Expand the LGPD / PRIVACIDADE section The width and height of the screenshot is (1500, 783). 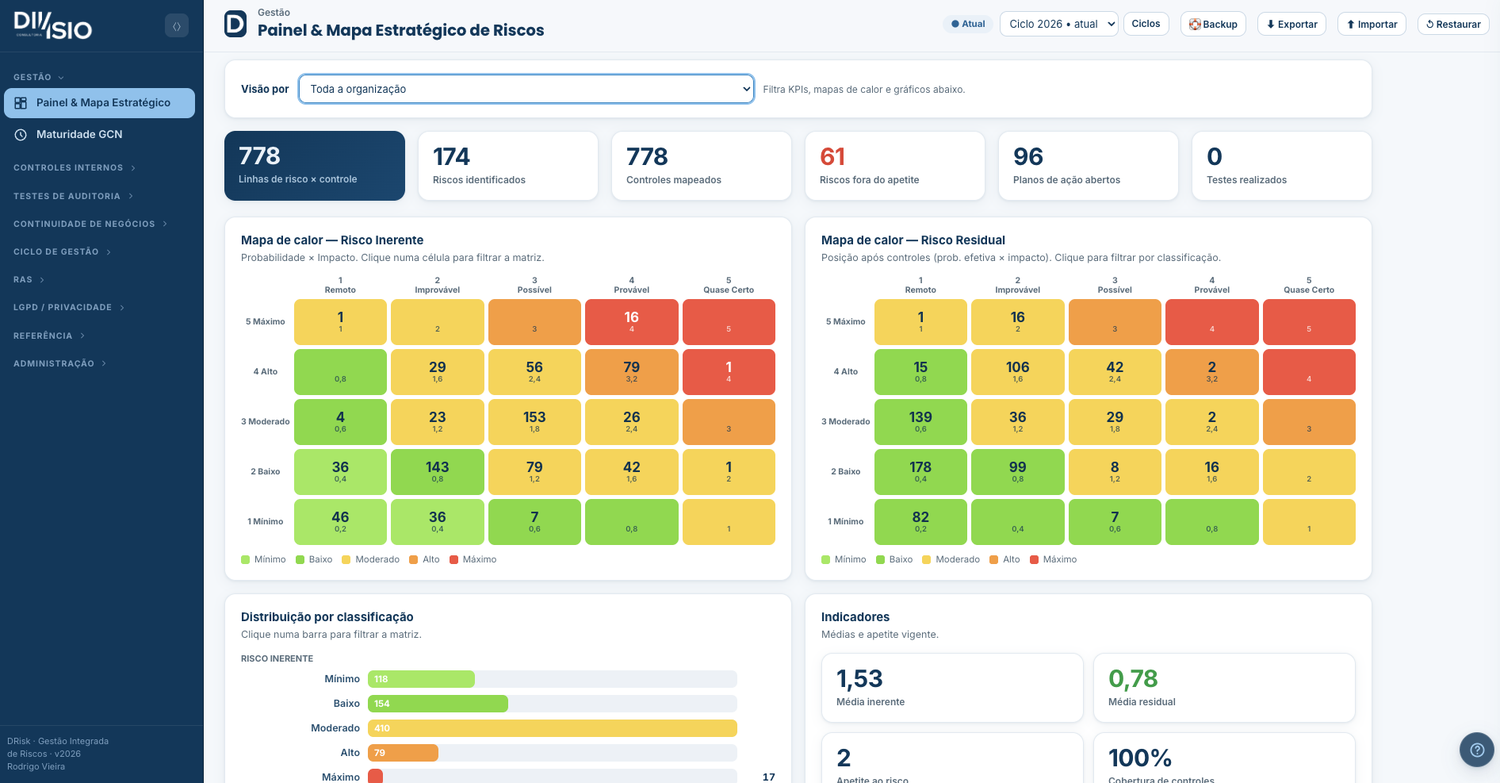(x=69, y=308)
